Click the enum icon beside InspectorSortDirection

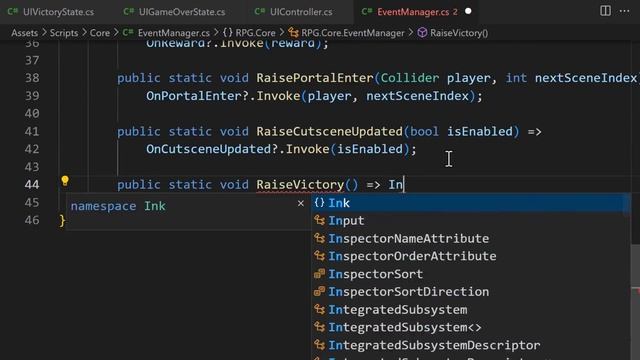pos(319,291)
